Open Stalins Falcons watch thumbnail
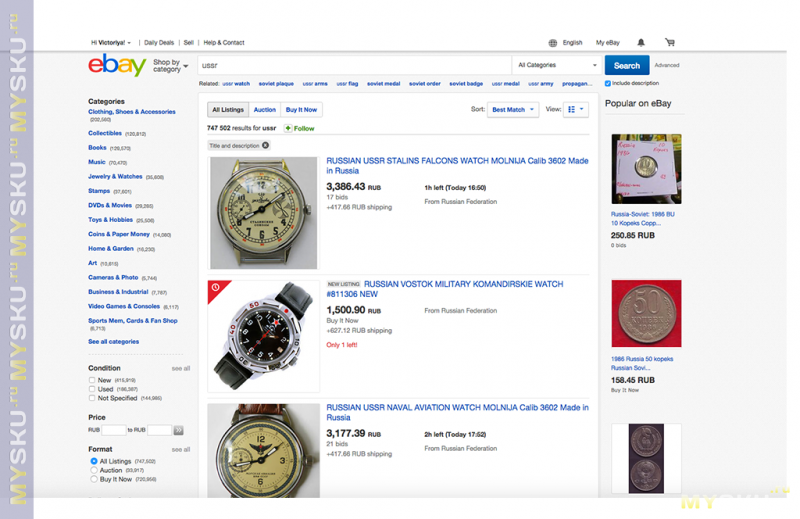The height and width of the screenshot is (519, 800). [x=263, y=213]
